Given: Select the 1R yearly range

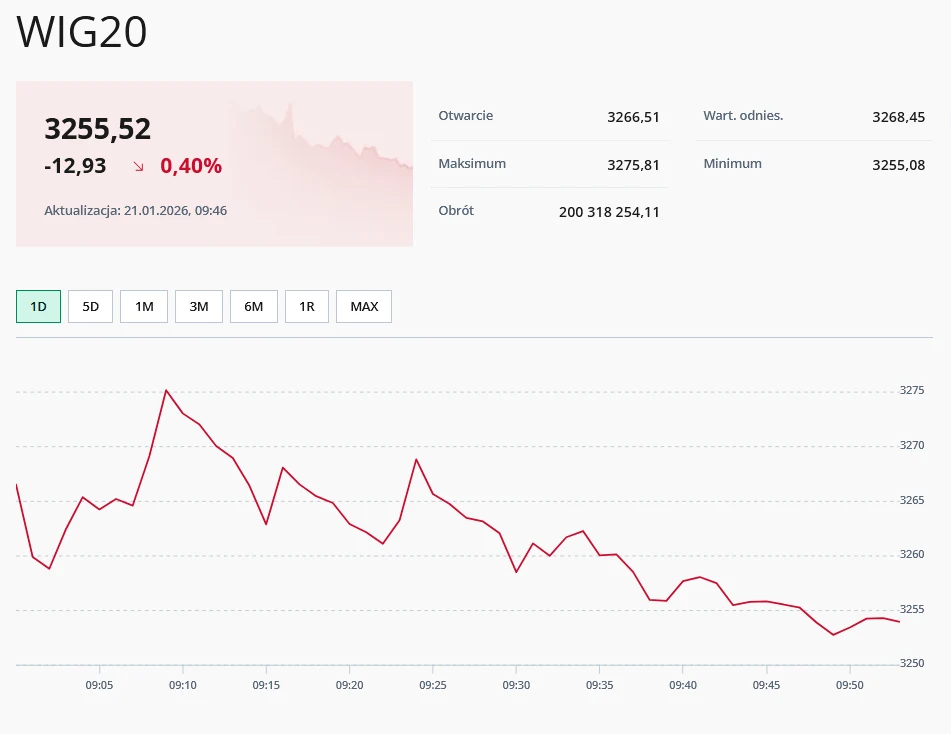Looking at the screenshot, I should pos(306,307).
